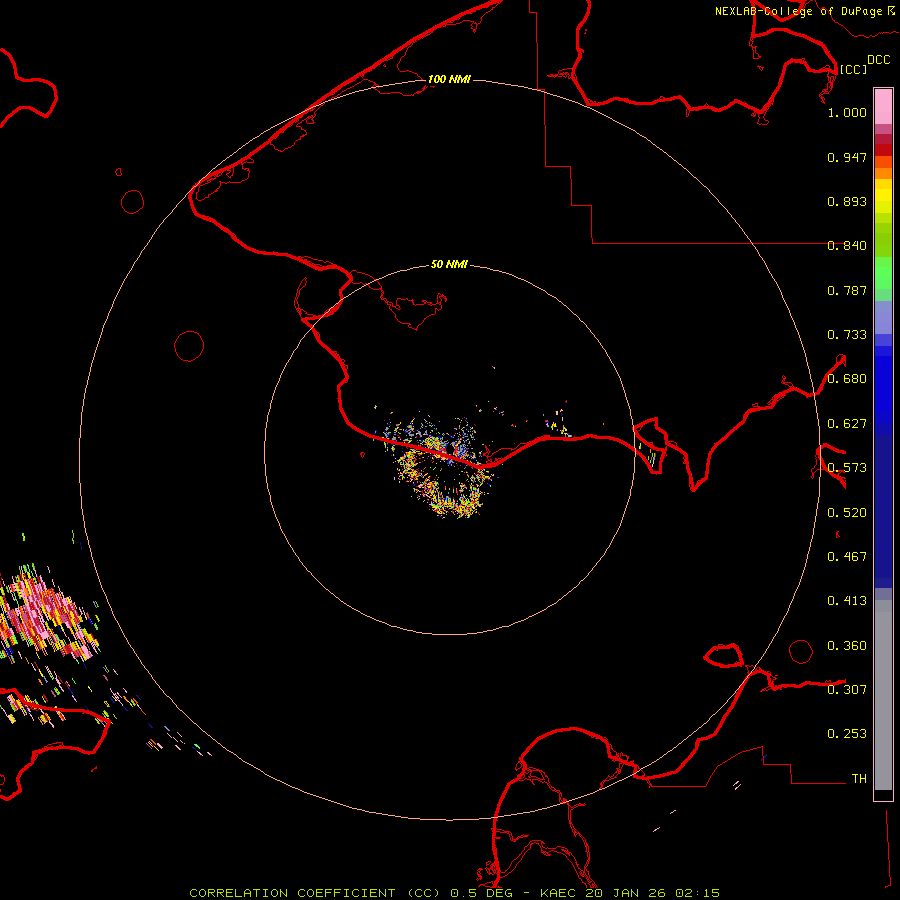
Task: Pick the yellow color bar segment near 0.893
Action: point(883,194)
